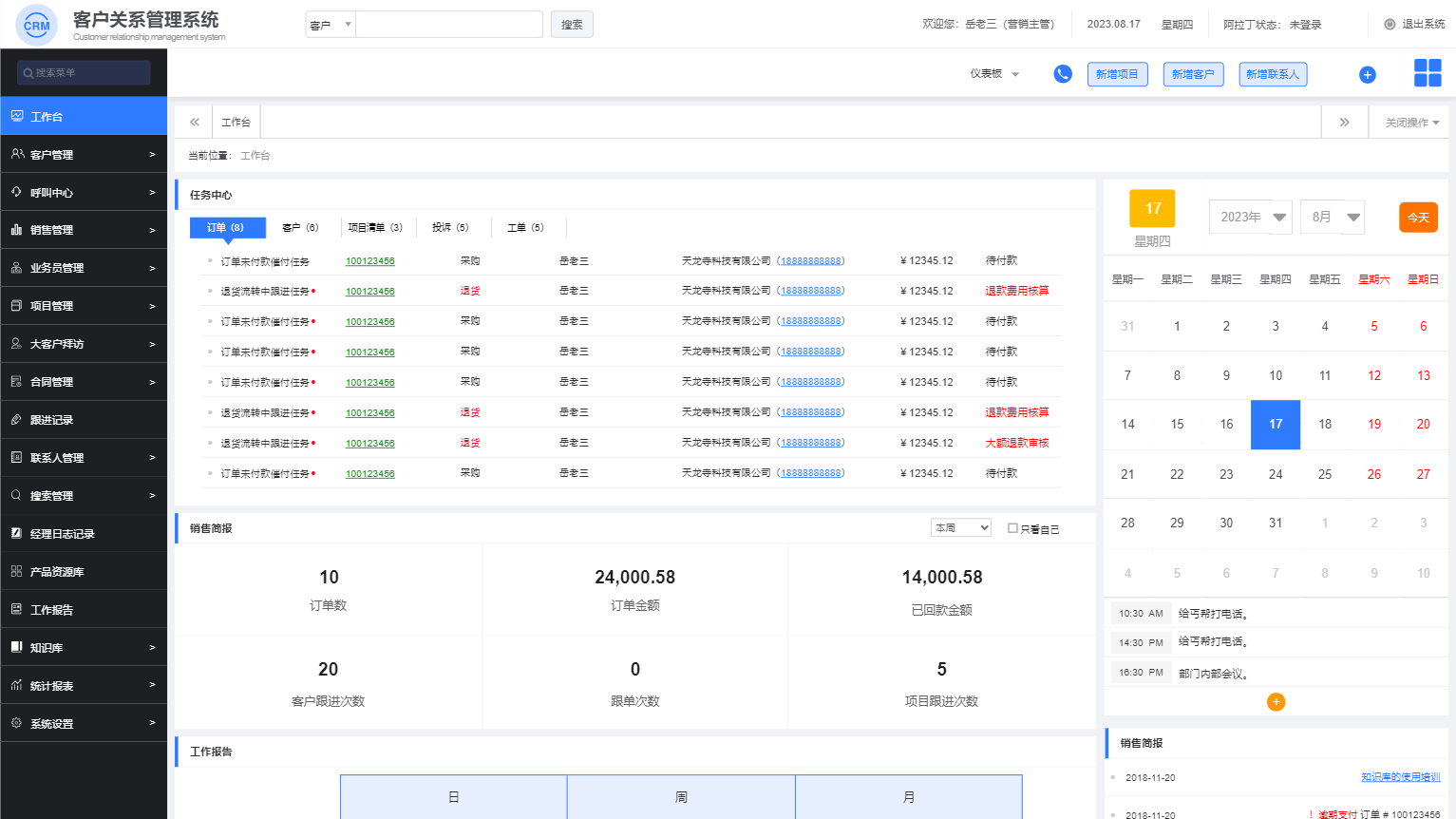Select calendar date 18
The height and width of the screenshot is (819, 1456).
tap(1325, 425)
